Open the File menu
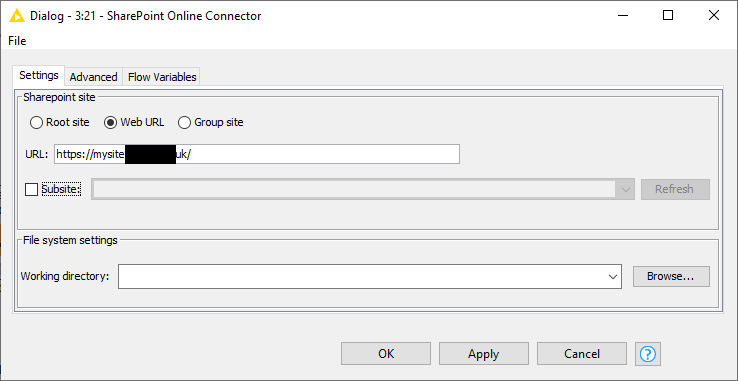The width and height of the screenshot is (738, 381). (x=17, y=41)
